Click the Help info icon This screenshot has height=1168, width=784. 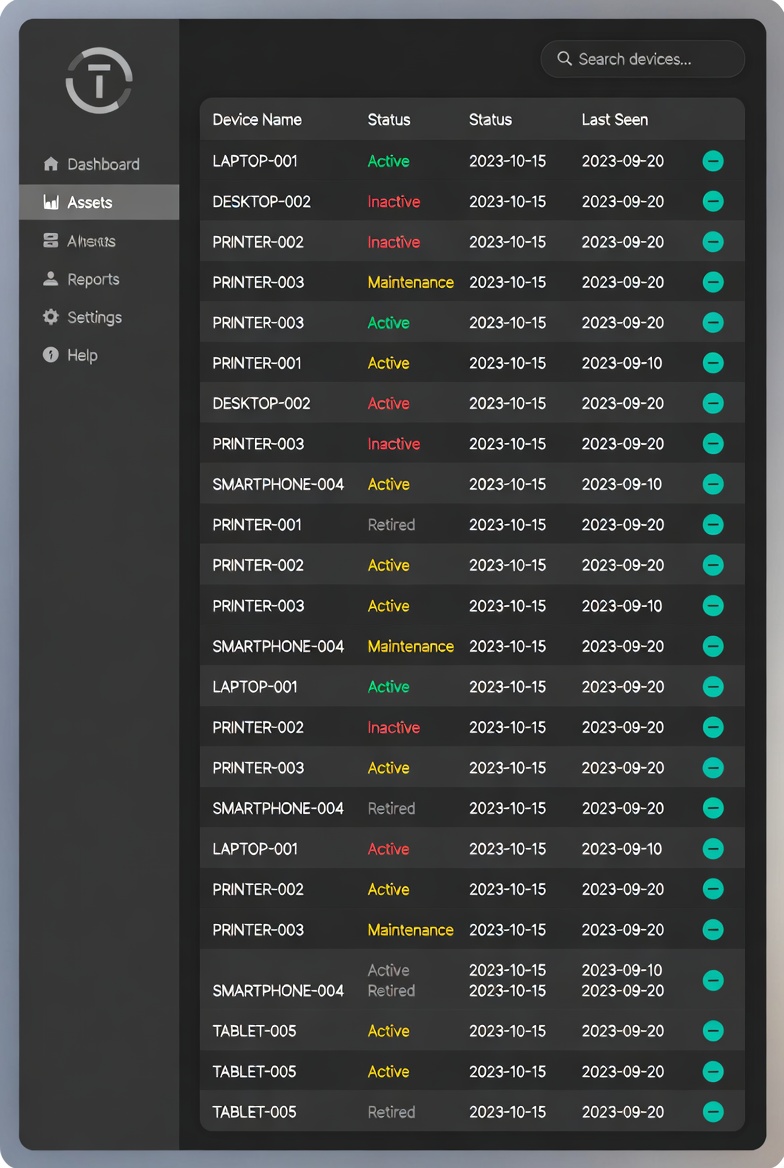pyautogui.click(x=51, y=355)
